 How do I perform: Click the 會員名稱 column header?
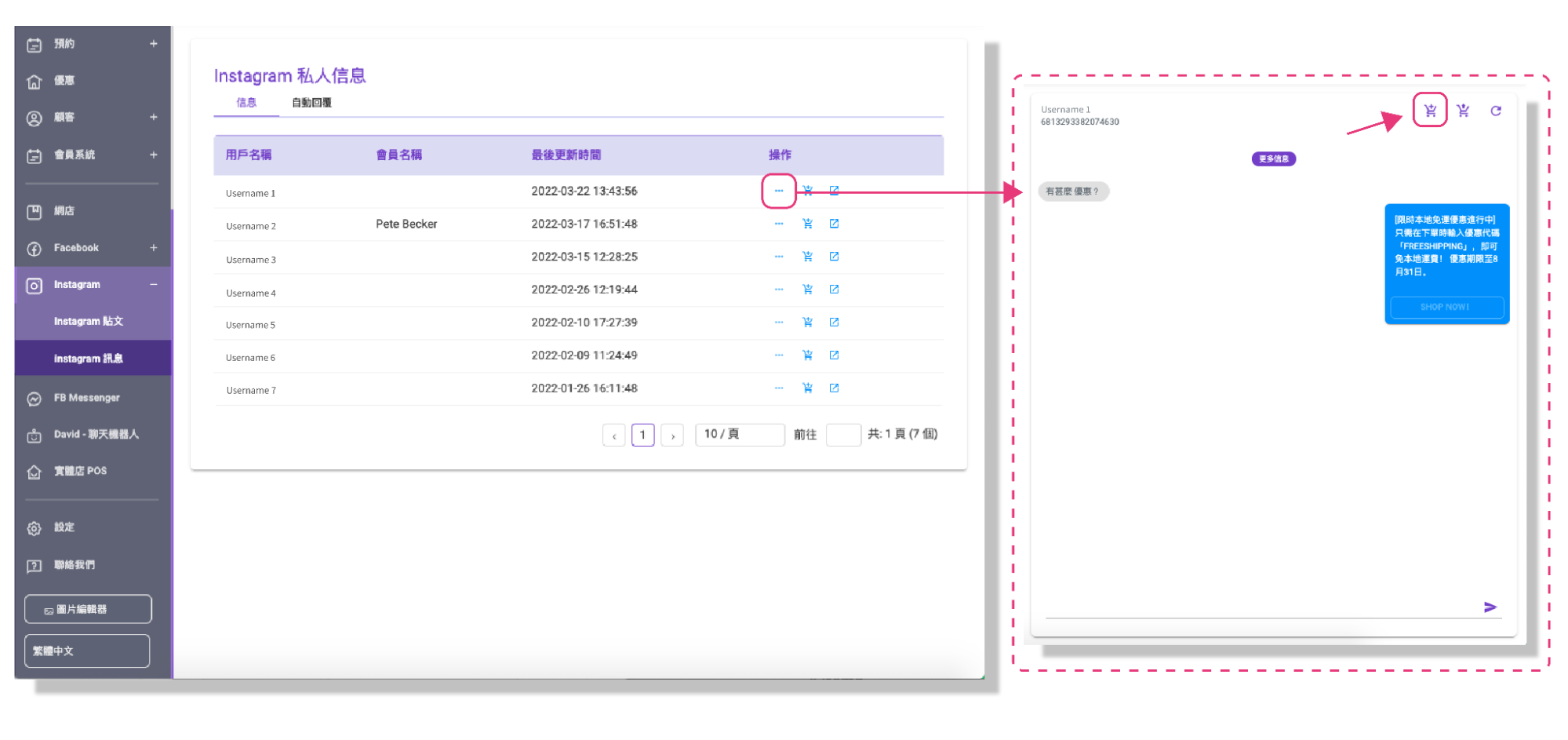tap(399, 155)
